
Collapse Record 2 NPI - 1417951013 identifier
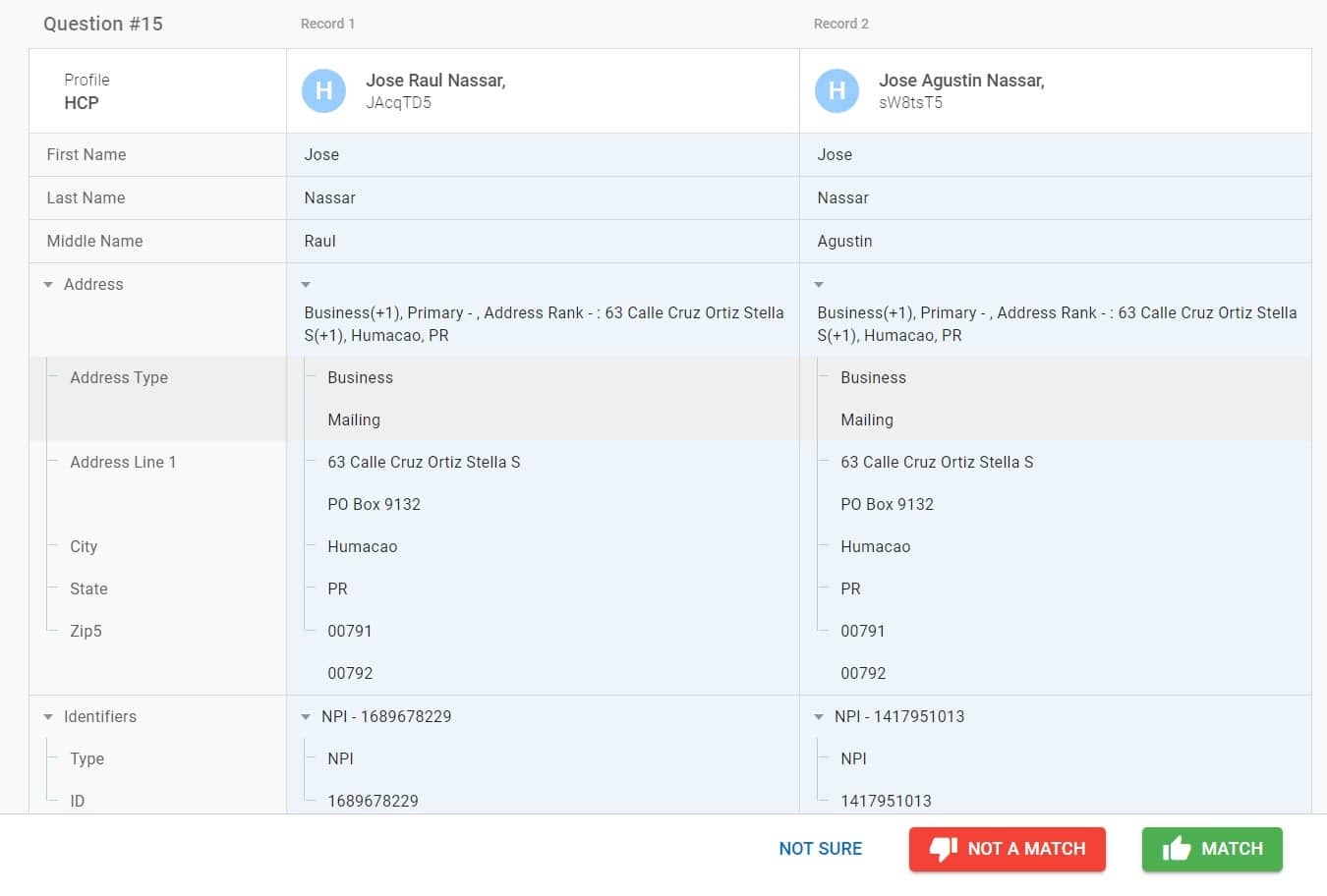tap(819, 717)
